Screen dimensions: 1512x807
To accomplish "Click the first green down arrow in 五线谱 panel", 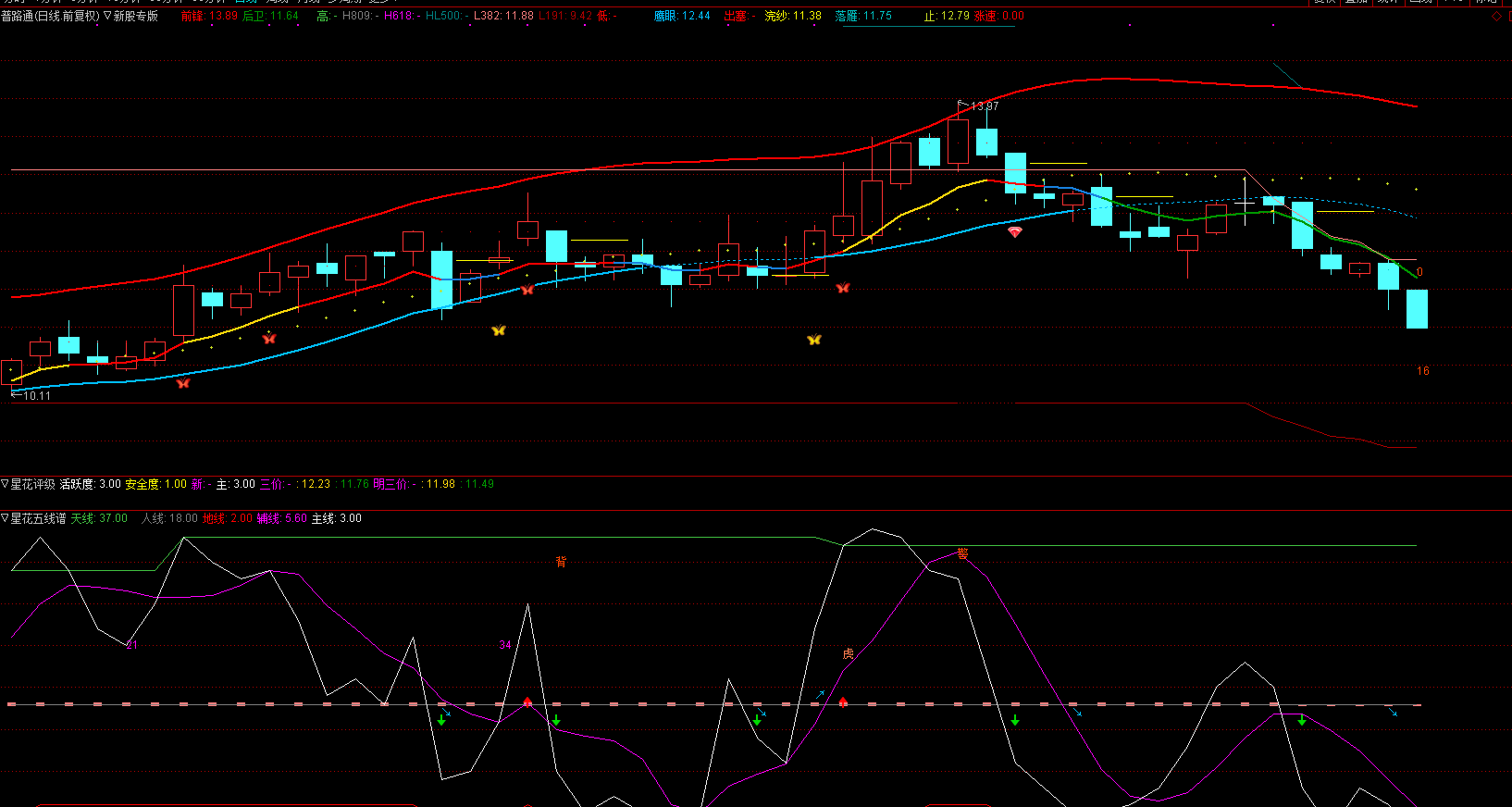I will 441,719.
